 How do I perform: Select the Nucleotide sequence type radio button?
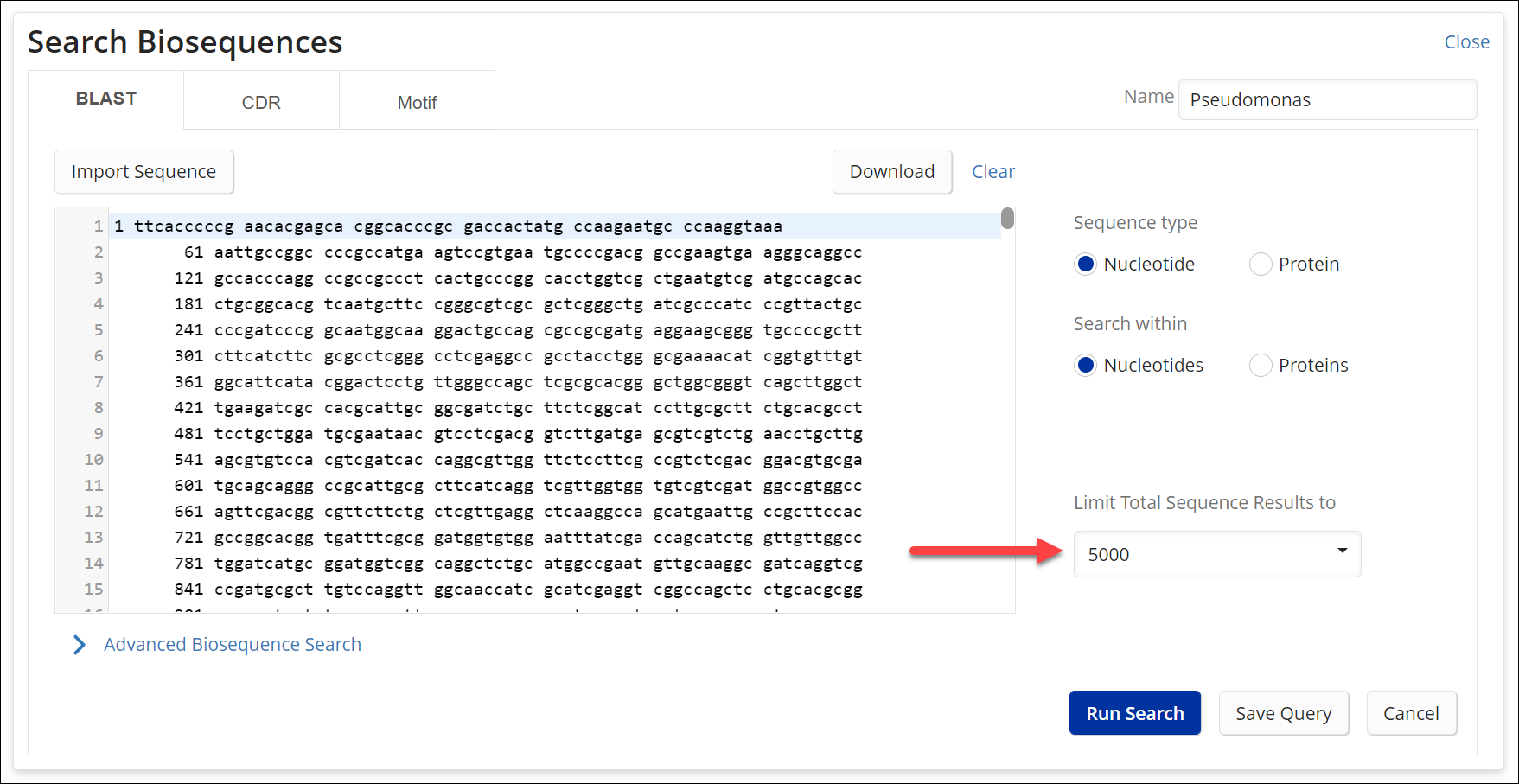click(1086, 265)
